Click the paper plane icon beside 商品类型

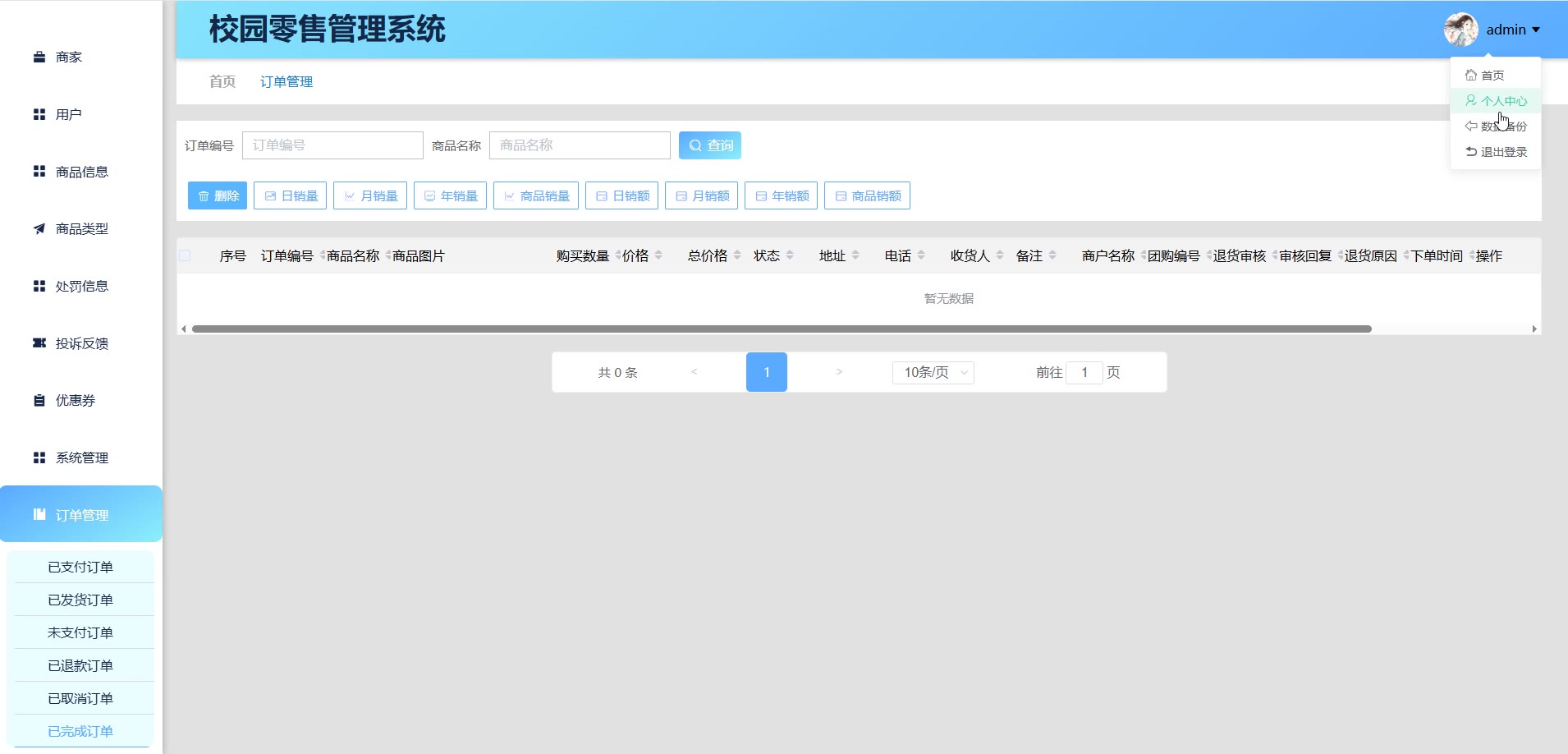[39, 229]
